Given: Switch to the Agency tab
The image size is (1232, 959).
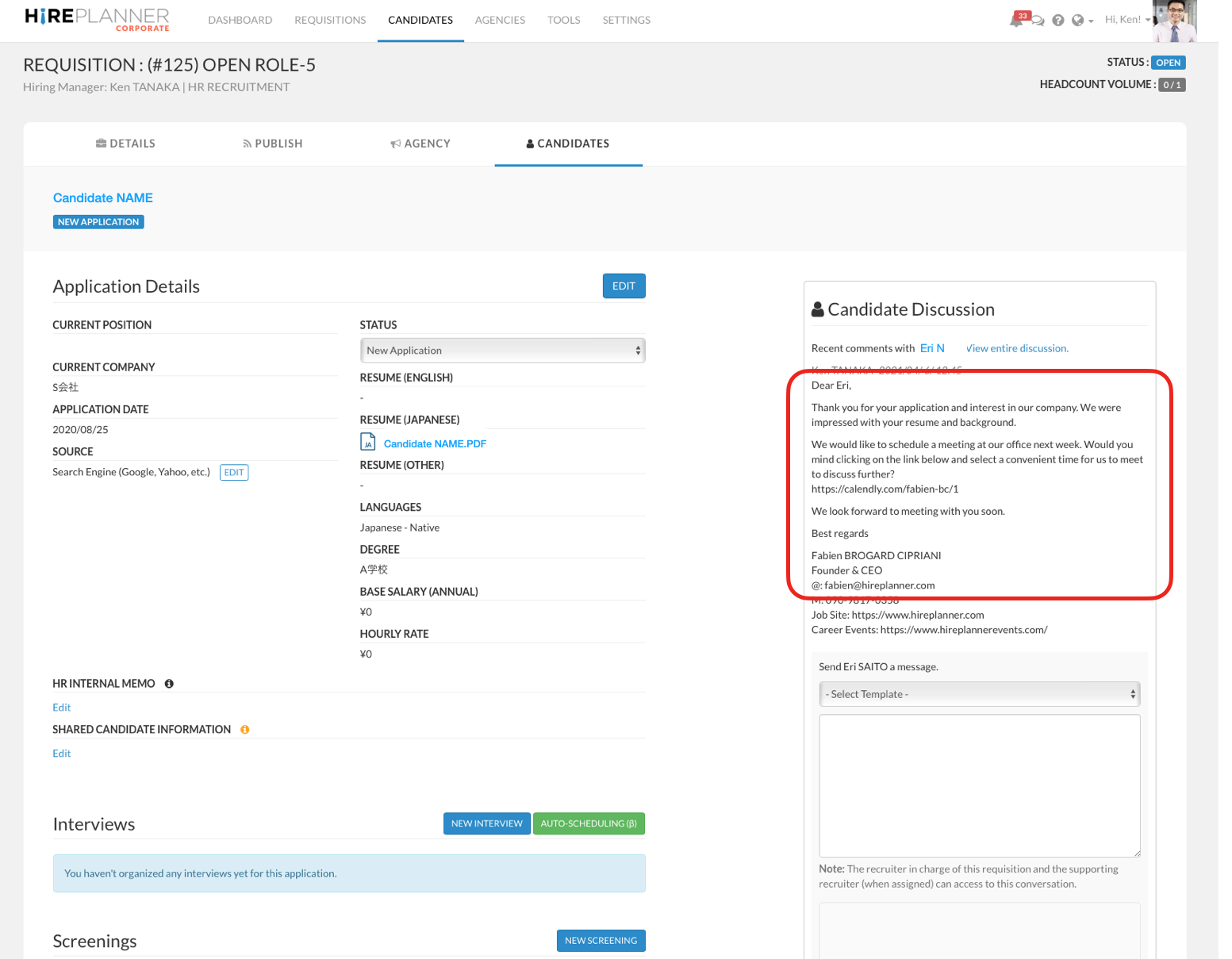Looking at the screenshot, I should pos(420,144).
